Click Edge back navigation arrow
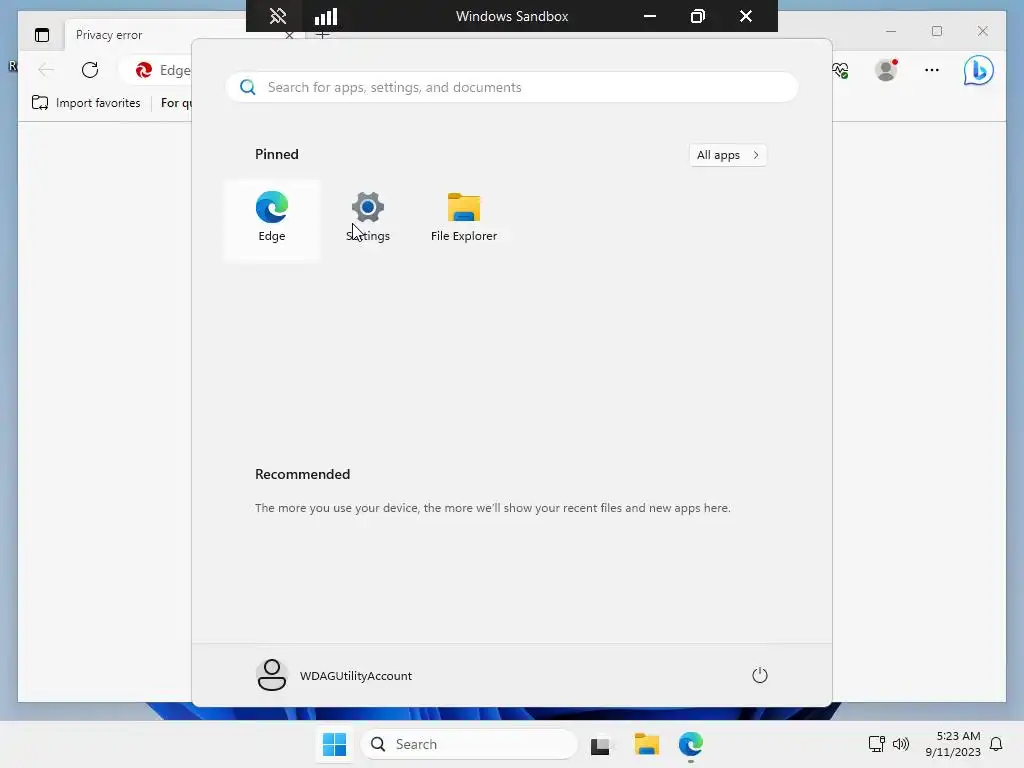The height and width of the screenshot is (768, 1024). coord(46,70)
